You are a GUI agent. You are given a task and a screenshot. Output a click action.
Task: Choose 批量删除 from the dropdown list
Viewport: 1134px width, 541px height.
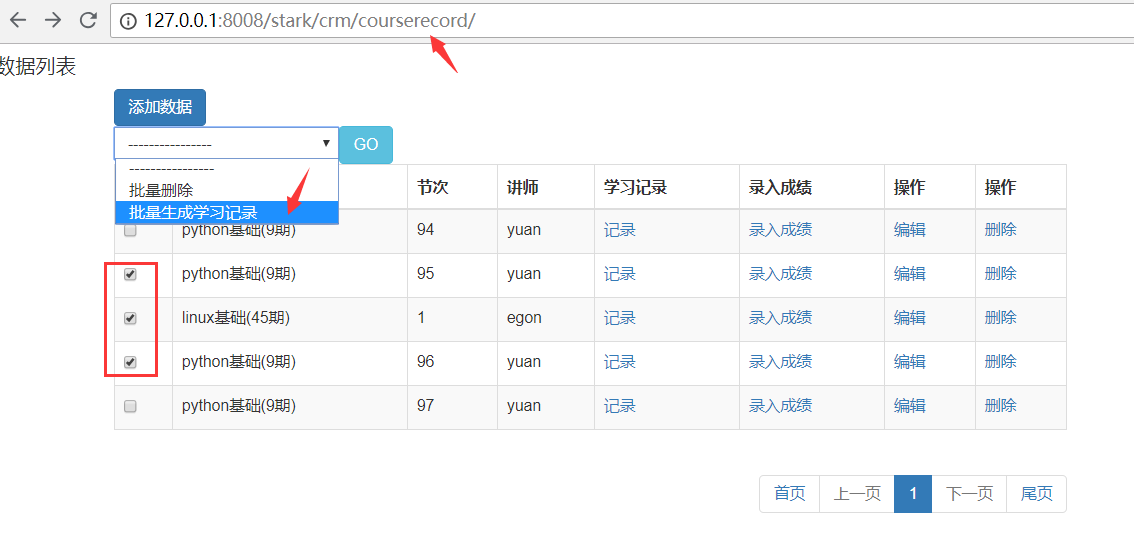click(x=226, y=190)
